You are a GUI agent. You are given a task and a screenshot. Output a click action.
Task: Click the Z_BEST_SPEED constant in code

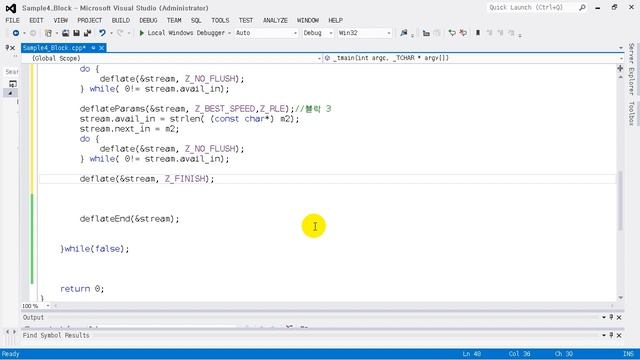pyautogui.click(x=225, y=109)
